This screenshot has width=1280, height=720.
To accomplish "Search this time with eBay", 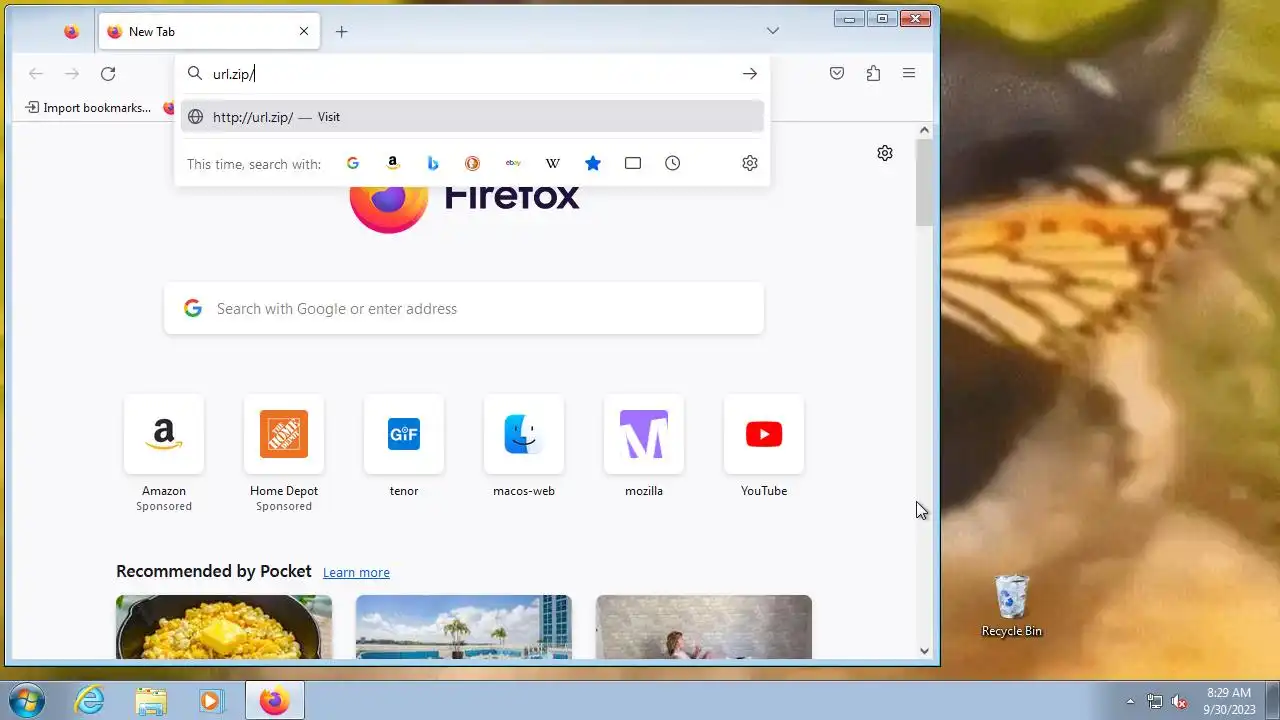I will (x=513, y=163).
